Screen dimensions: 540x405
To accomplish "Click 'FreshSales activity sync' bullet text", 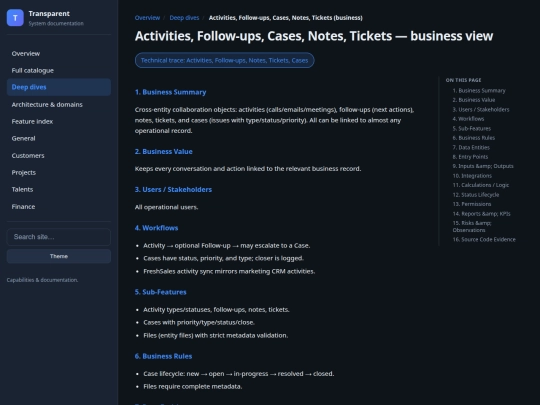I will [x=229, y=271].
